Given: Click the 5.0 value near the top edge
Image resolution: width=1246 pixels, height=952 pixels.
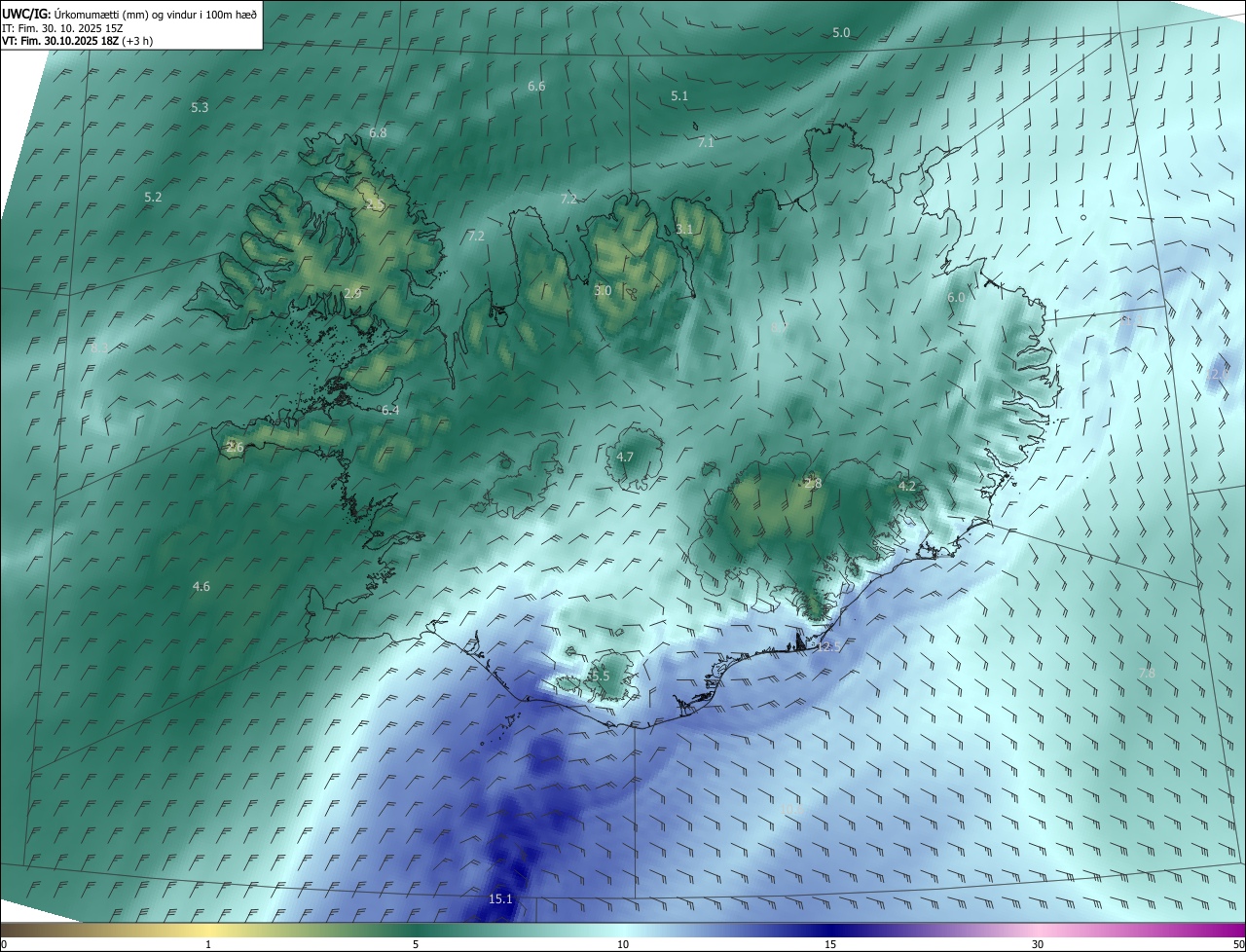Looking at the screenshot, I should [x=841, y=33].
